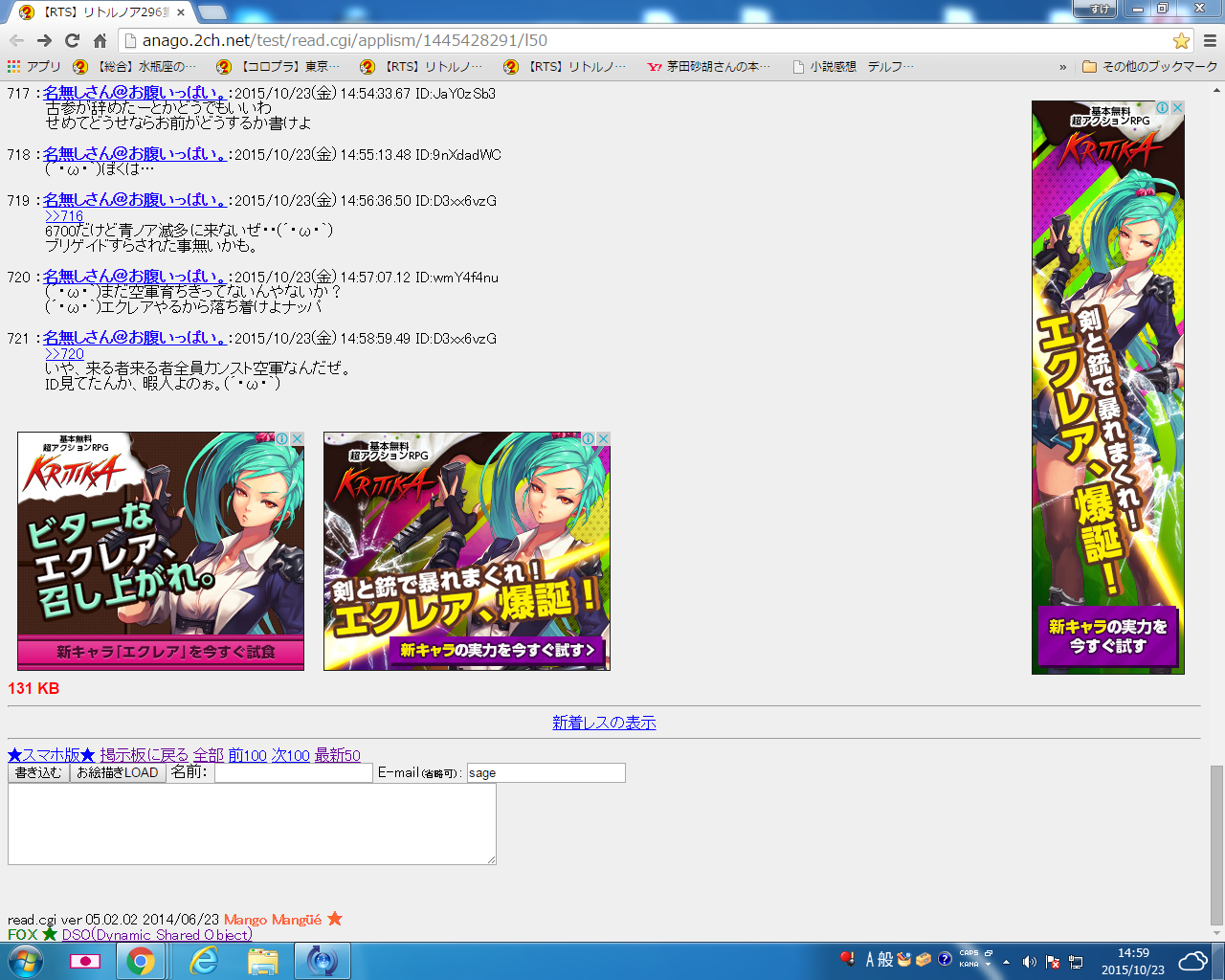Focus the 名前 name input field
The height and width of the screenshot is (980, 1225).
(x=294, y=772)
